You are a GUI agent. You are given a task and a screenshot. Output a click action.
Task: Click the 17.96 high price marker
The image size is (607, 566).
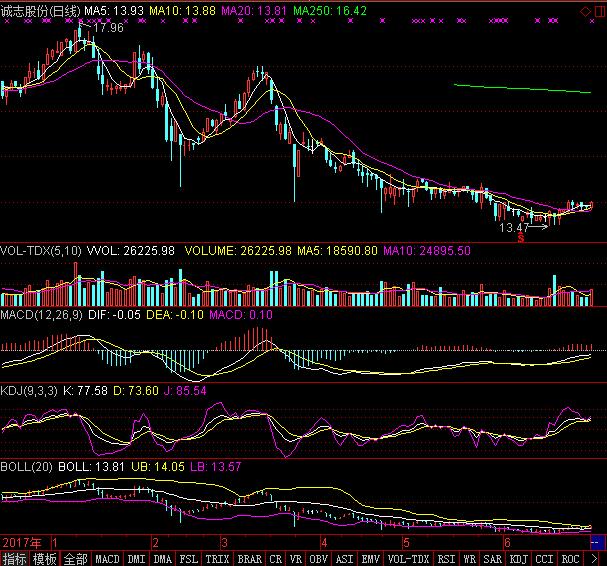pyautogui.click(x=108, y=28)
